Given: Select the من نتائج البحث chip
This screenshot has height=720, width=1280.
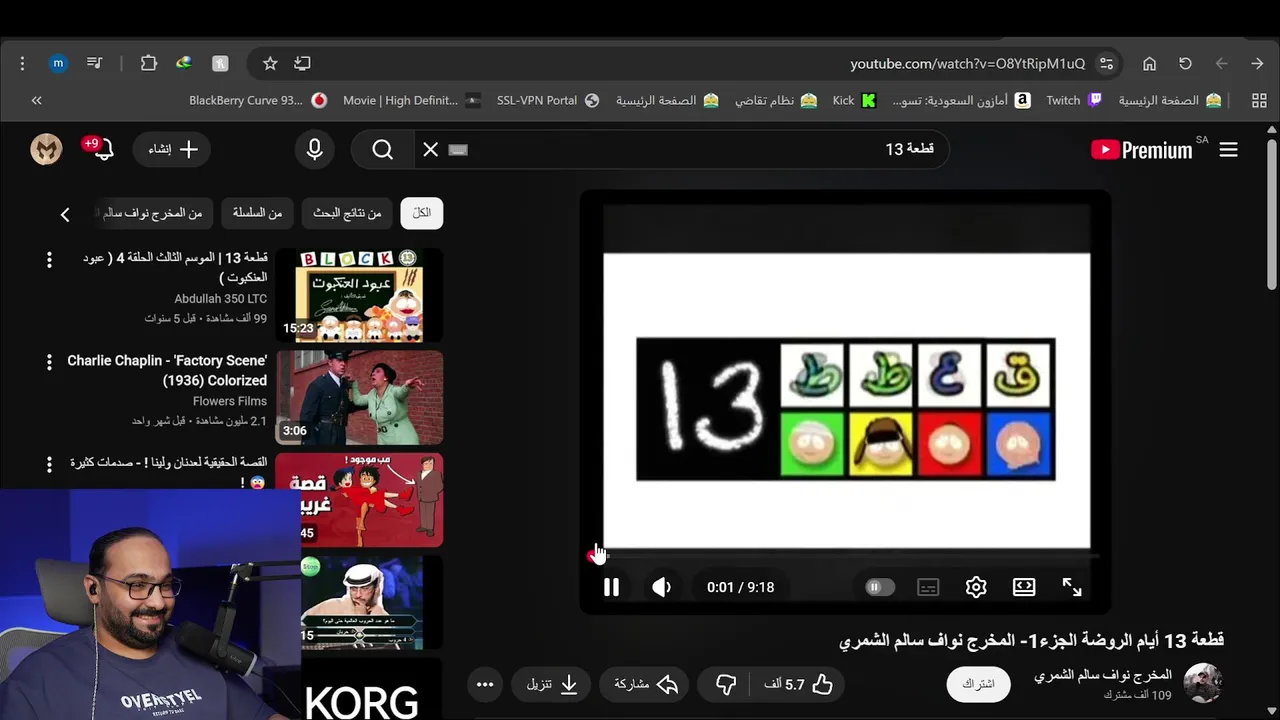Looking at the screenshot, I should click(x=347, y=213).
